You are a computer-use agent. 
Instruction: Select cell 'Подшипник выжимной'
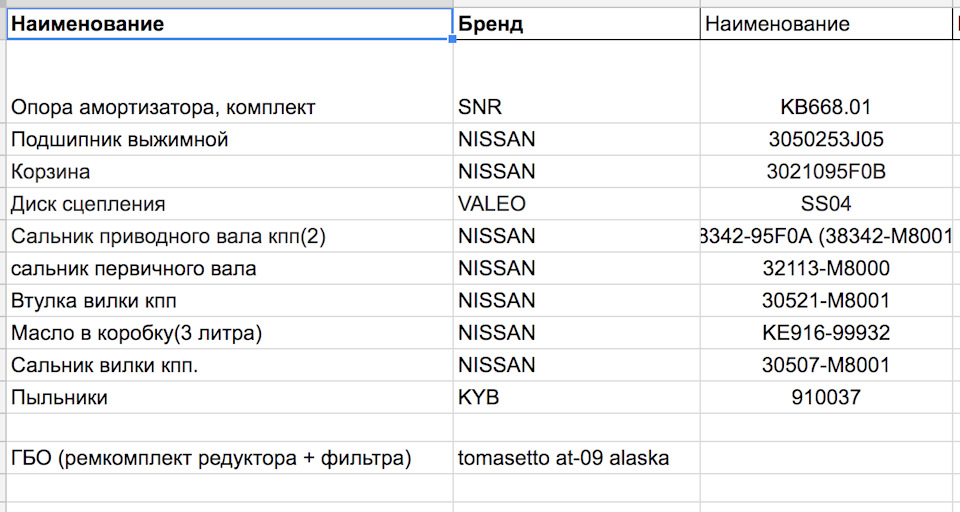pos(230,140)
